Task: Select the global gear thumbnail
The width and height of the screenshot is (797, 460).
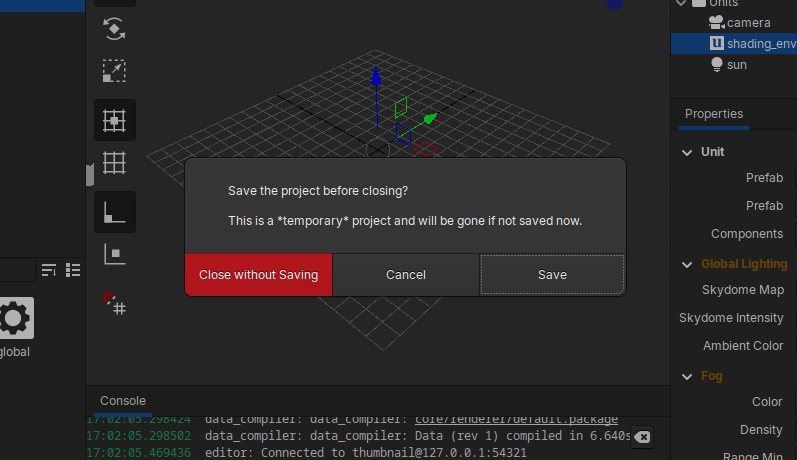Action: pos(15,318)
